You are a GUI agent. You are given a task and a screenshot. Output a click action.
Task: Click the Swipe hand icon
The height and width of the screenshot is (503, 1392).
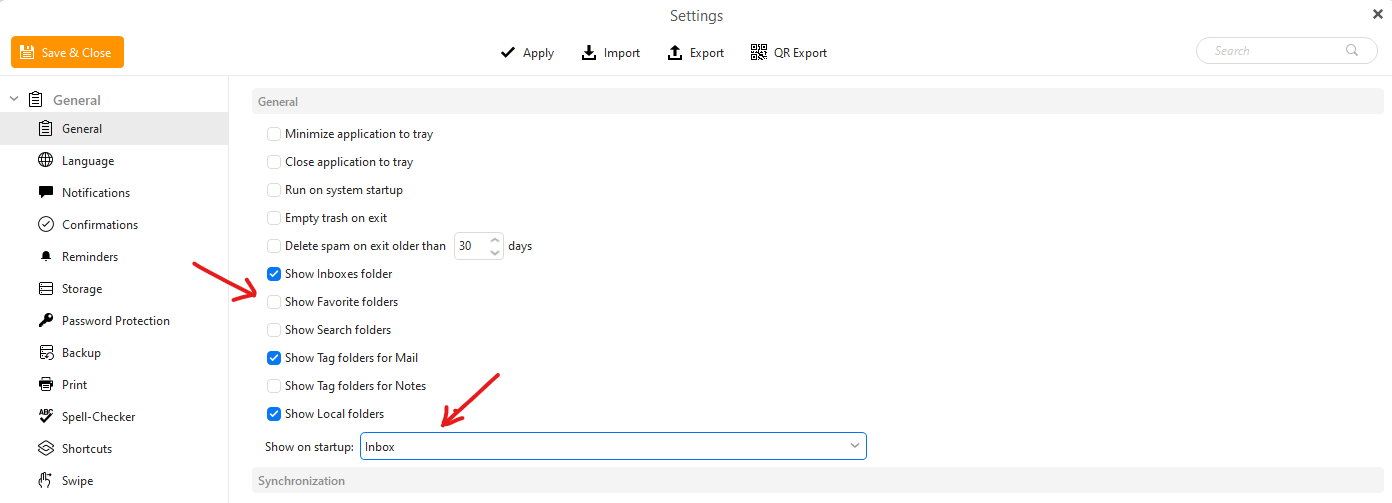[x=45, y=480]
